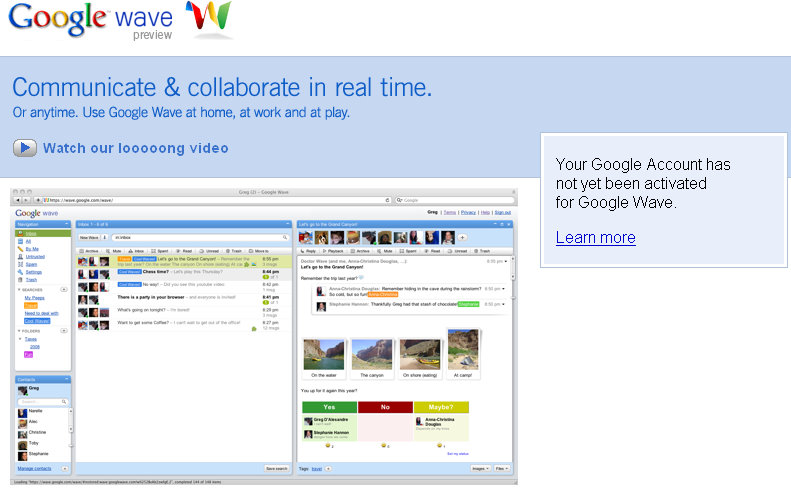Collapse the SEARCHES section
The height and width of the screenshot is (490, 791).
(19, 290)
